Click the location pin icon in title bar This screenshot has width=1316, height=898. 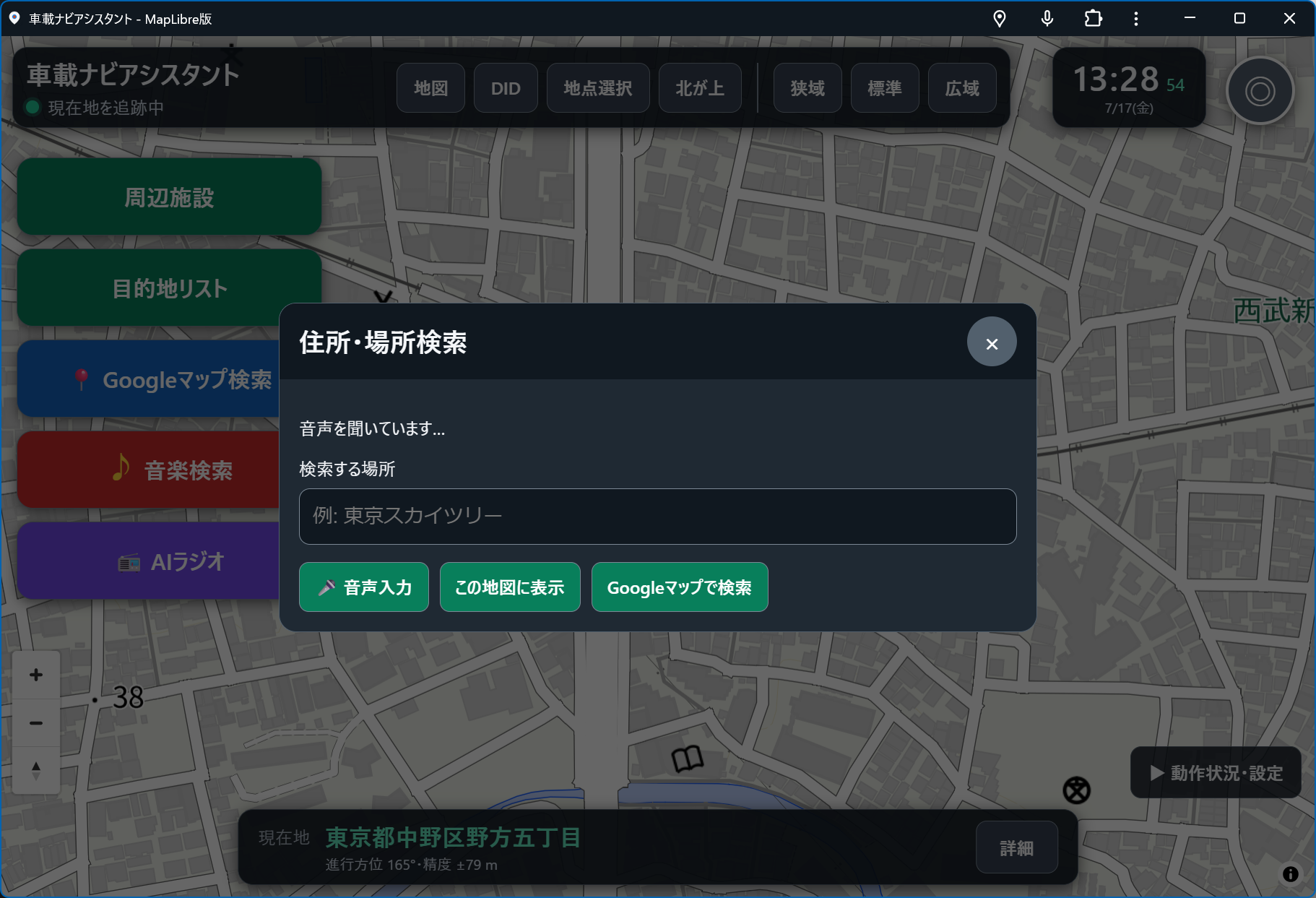(x=1000, y=19)
